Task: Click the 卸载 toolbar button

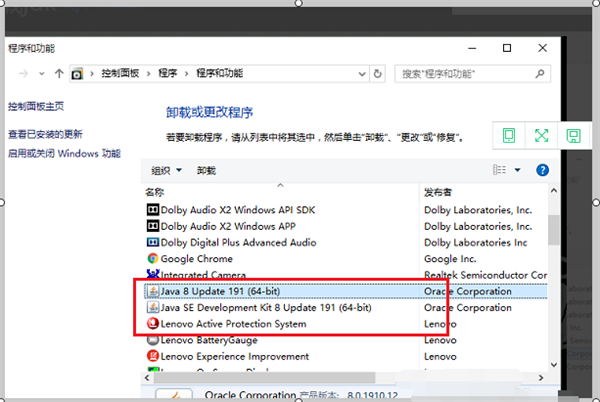Action: [206, 170]
